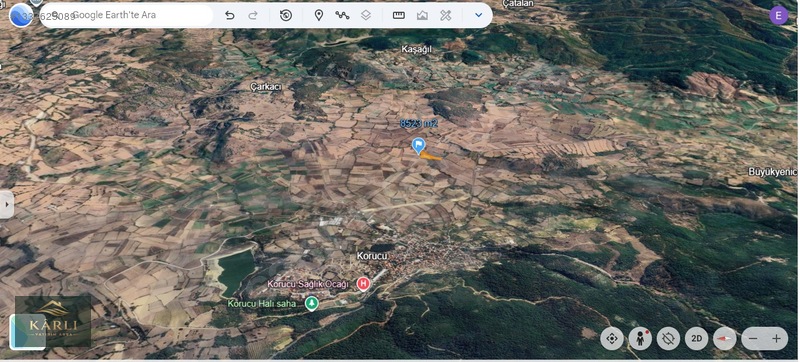Switch to 2D view
The width and height of the screenshot is (800, 362).
click(x=696, y=339)
